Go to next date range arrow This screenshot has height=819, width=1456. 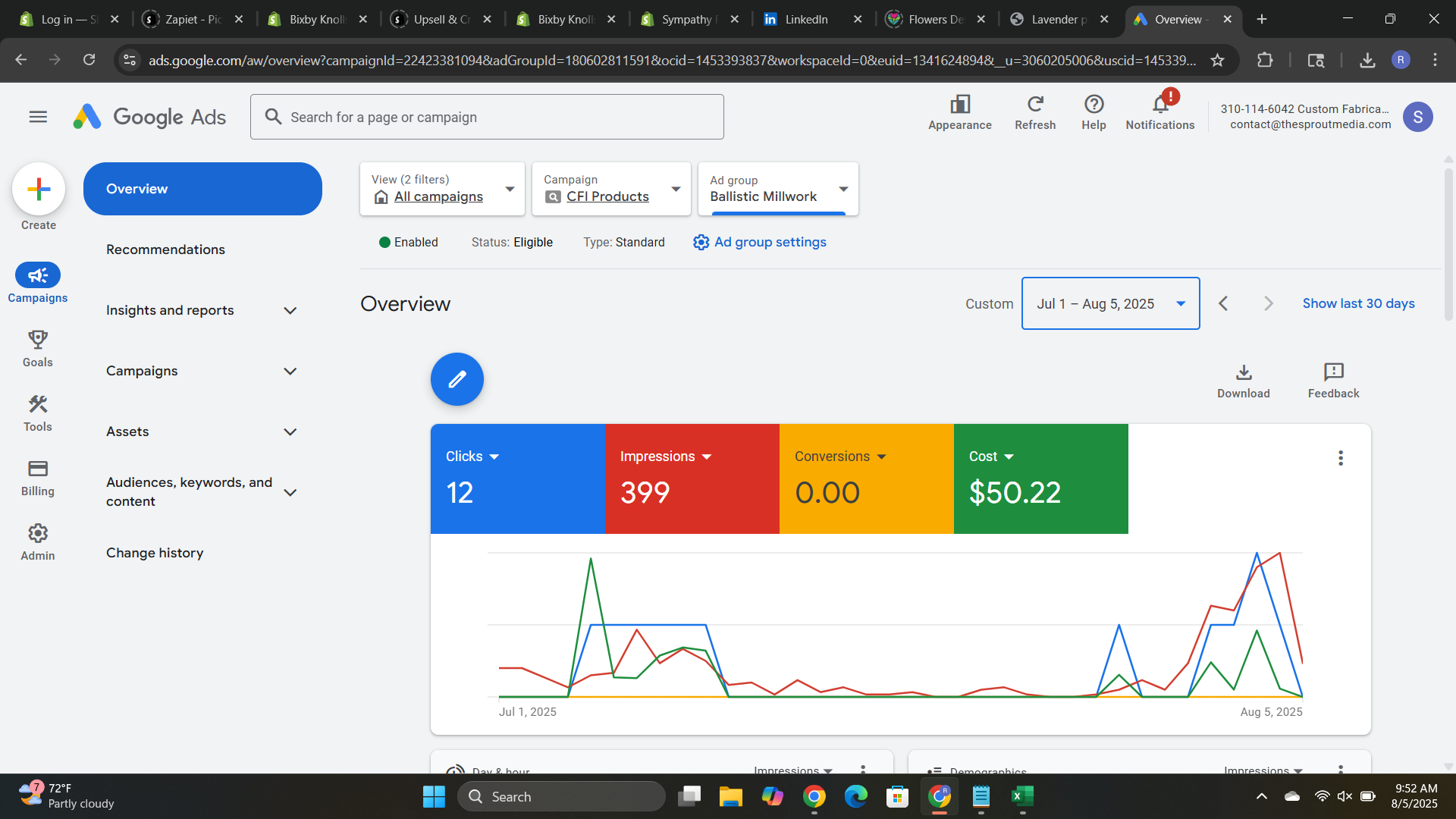click(1269, 303)
